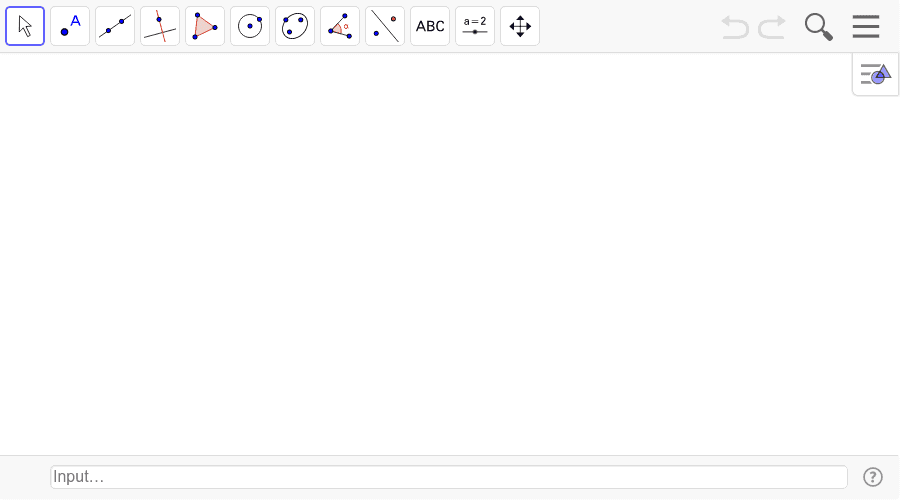Open the Search magnifier
Viewport: 900px width, 500px height.
coord(818,27)
